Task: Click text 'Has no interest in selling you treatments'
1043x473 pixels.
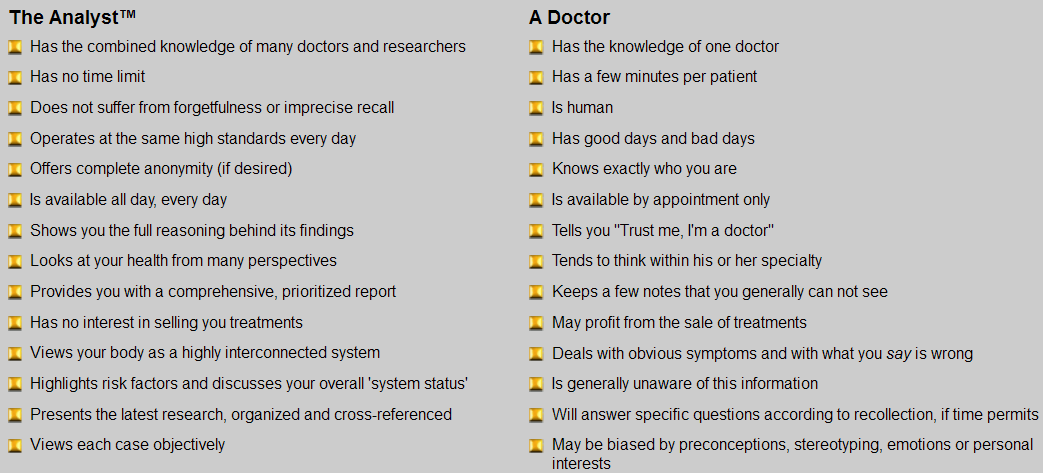Action: coord(166,322)
